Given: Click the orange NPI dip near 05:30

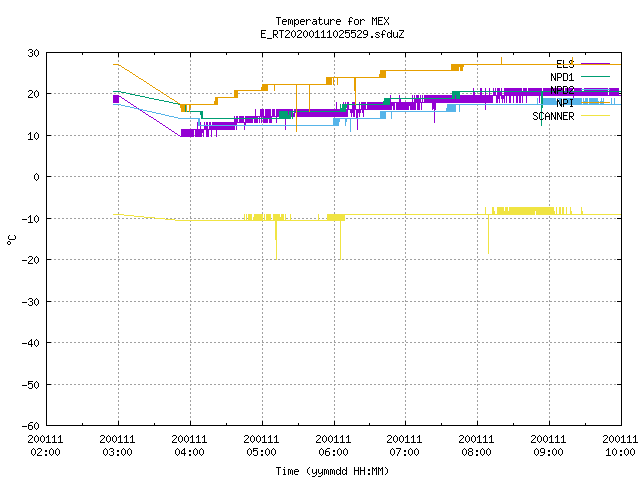Looking at the screenshot, I should 296,108.
